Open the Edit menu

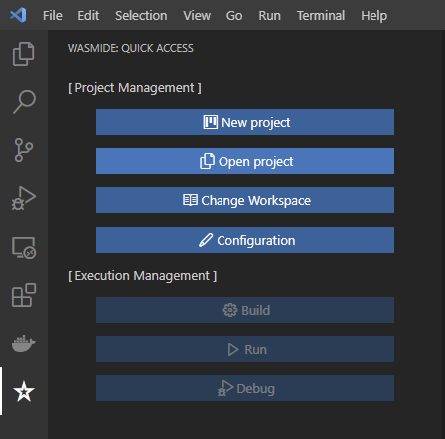click(x=88, y=16)
